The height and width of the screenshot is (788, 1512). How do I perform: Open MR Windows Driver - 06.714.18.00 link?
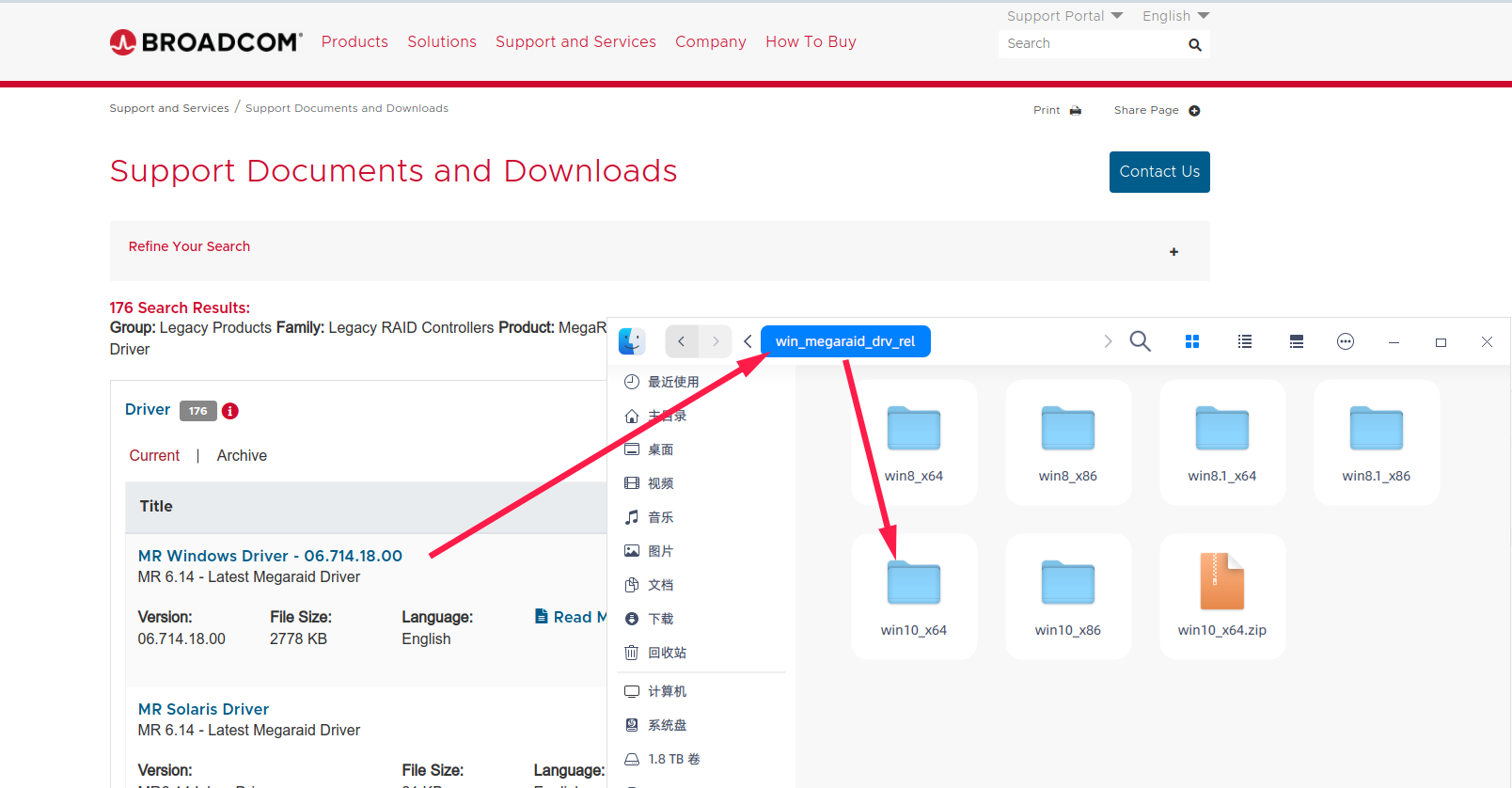pyautogui.click(x=270, y=556)
